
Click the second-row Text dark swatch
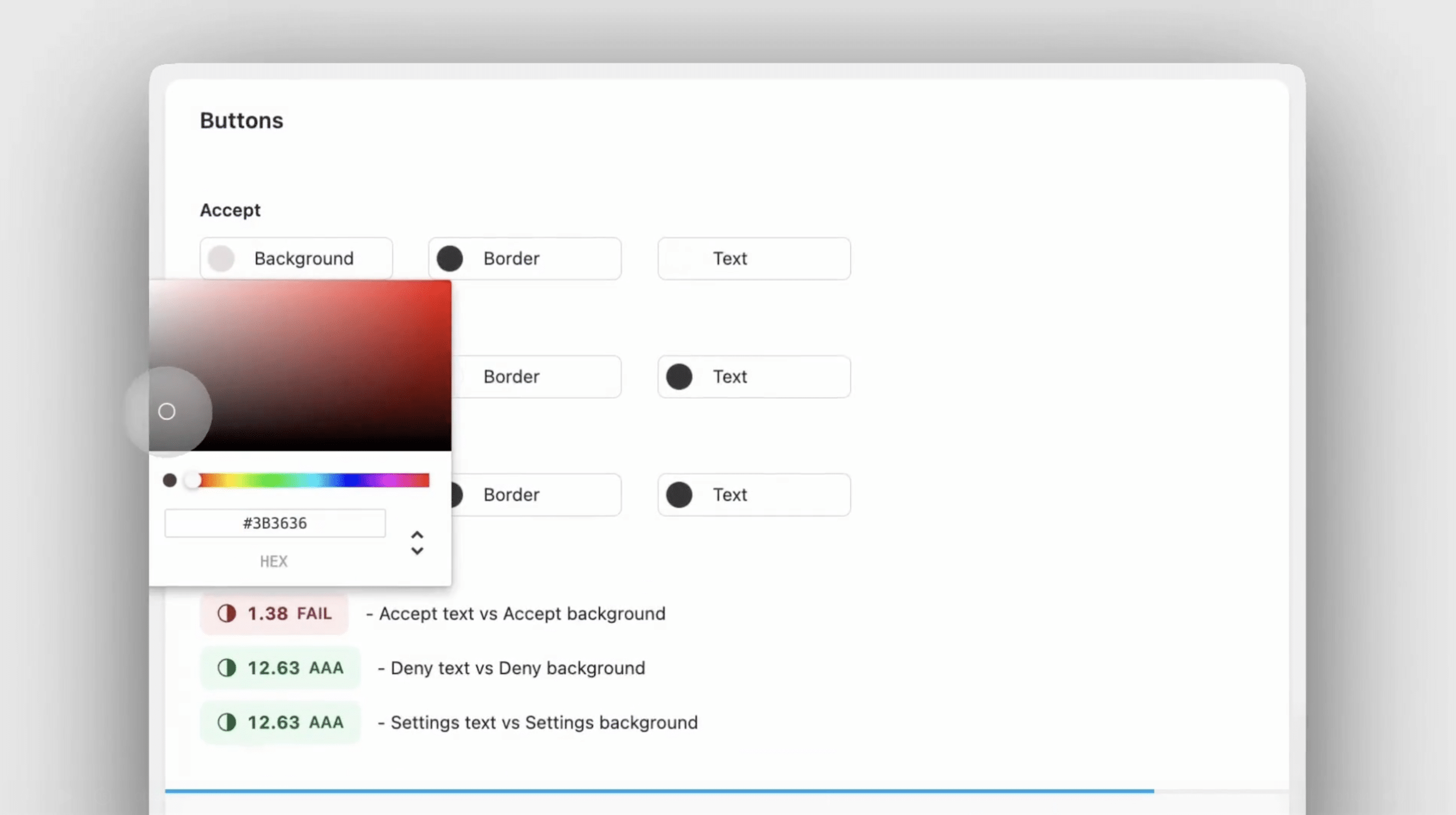click(x=679, y=377)
